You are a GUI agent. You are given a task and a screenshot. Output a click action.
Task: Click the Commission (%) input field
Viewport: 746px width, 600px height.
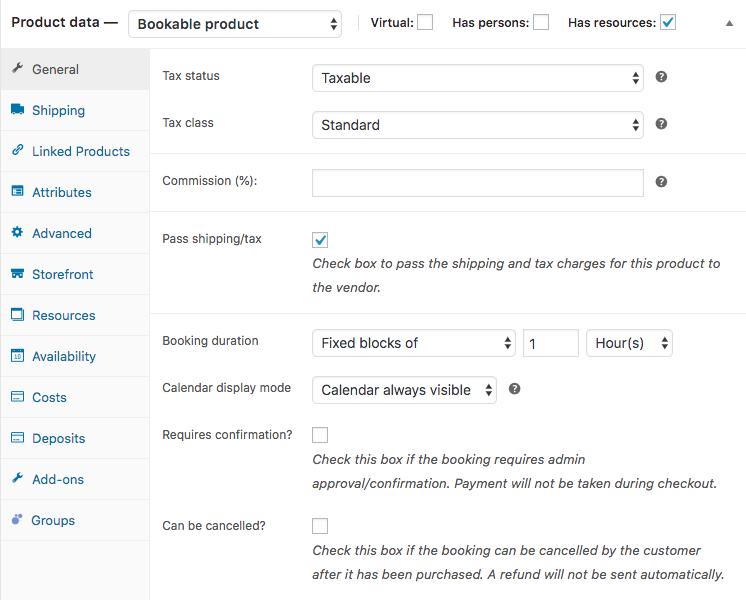pyautogui.click(x=477, y=182)
